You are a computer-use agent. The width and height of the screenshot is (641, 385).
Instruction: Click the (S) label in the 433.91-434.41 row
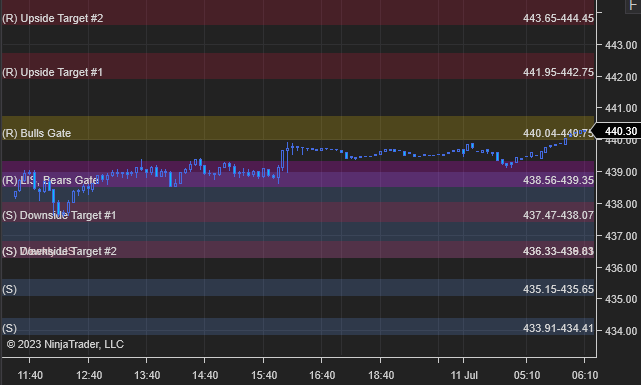(9, 328)
